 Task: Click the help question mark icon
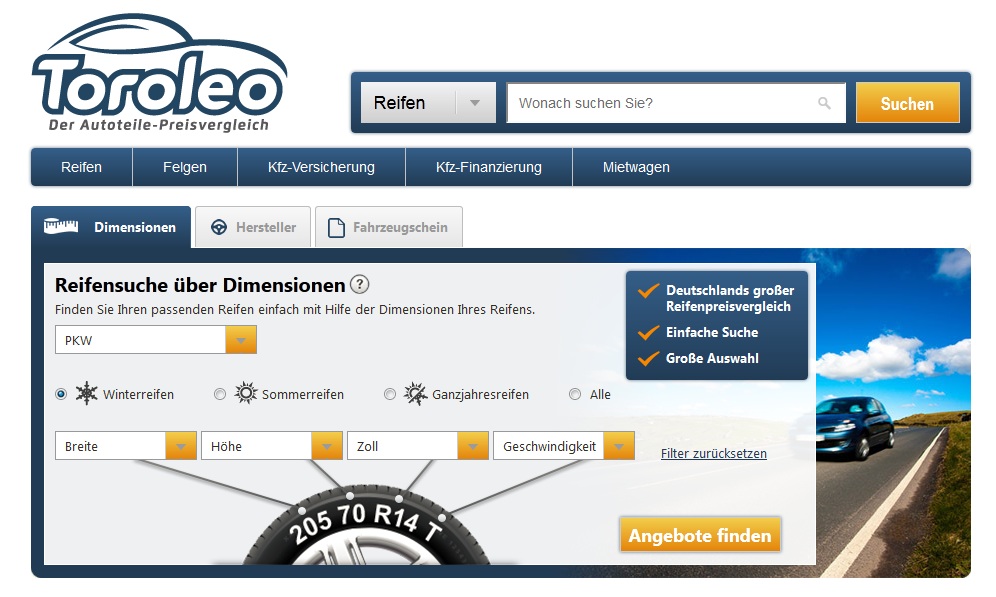point(360,285)
